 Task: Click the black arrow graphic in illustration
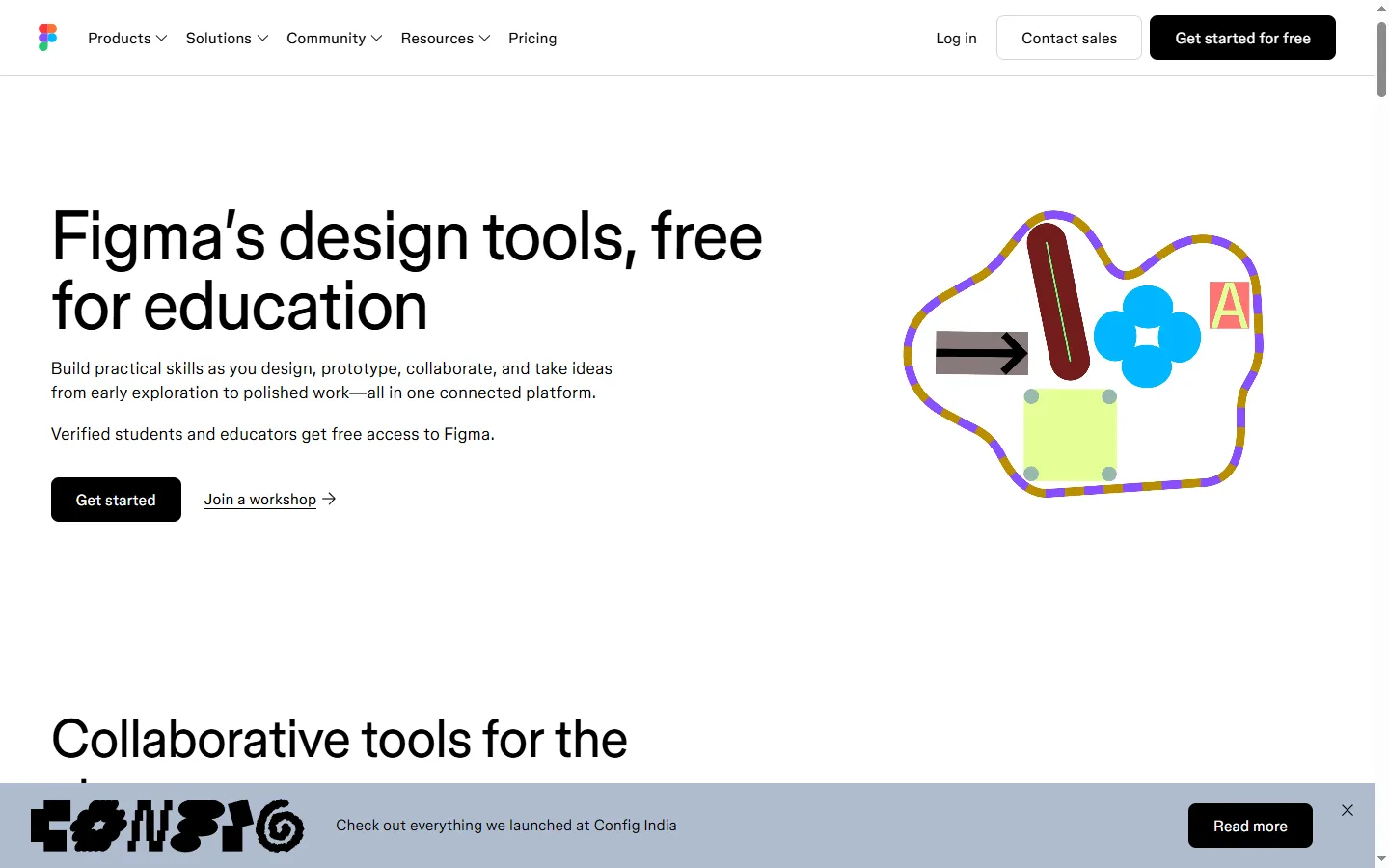982,353
